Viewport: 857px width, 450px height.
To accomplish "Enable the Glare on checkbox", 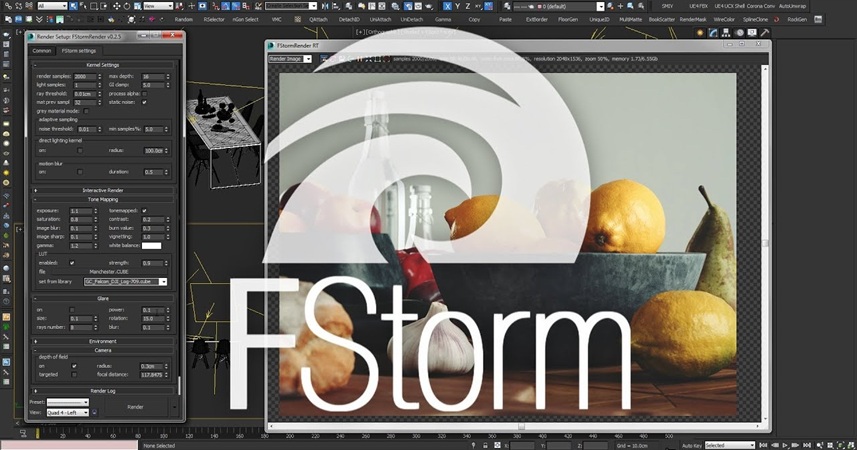I will [72, 309].
